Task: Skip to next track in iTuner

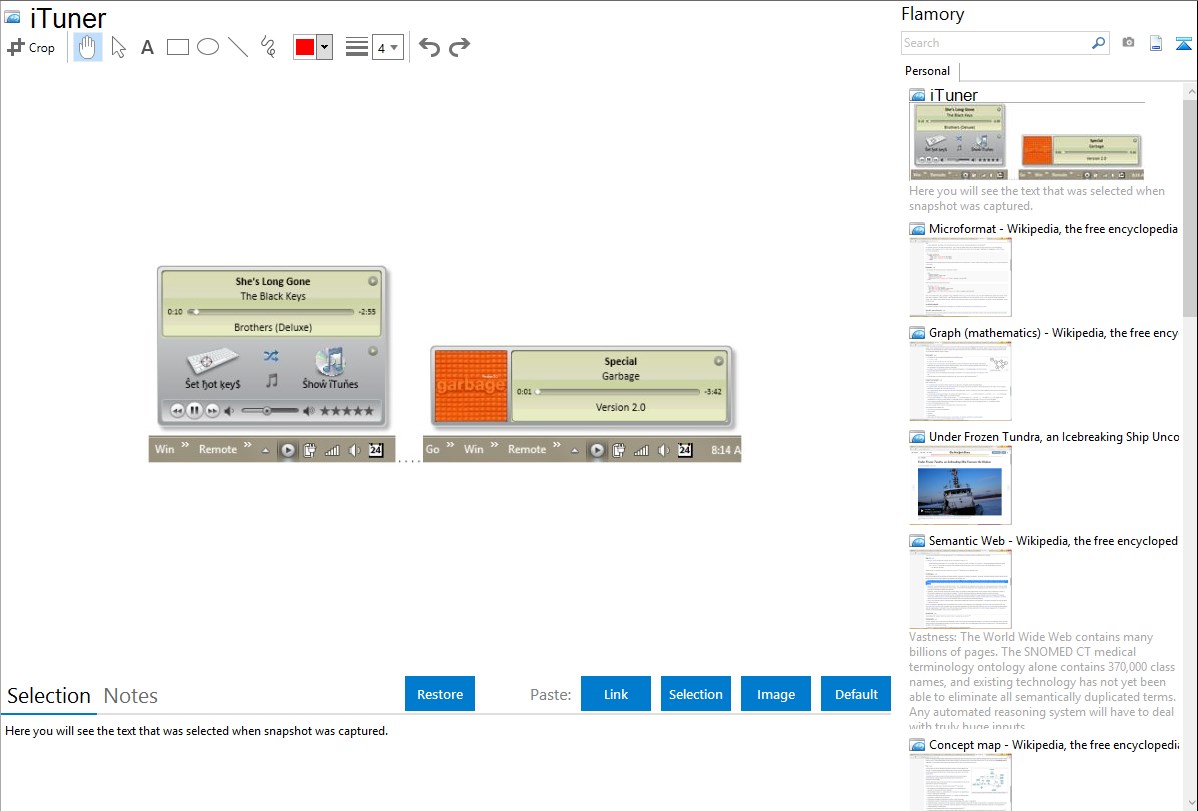Action: pos(212,411)
